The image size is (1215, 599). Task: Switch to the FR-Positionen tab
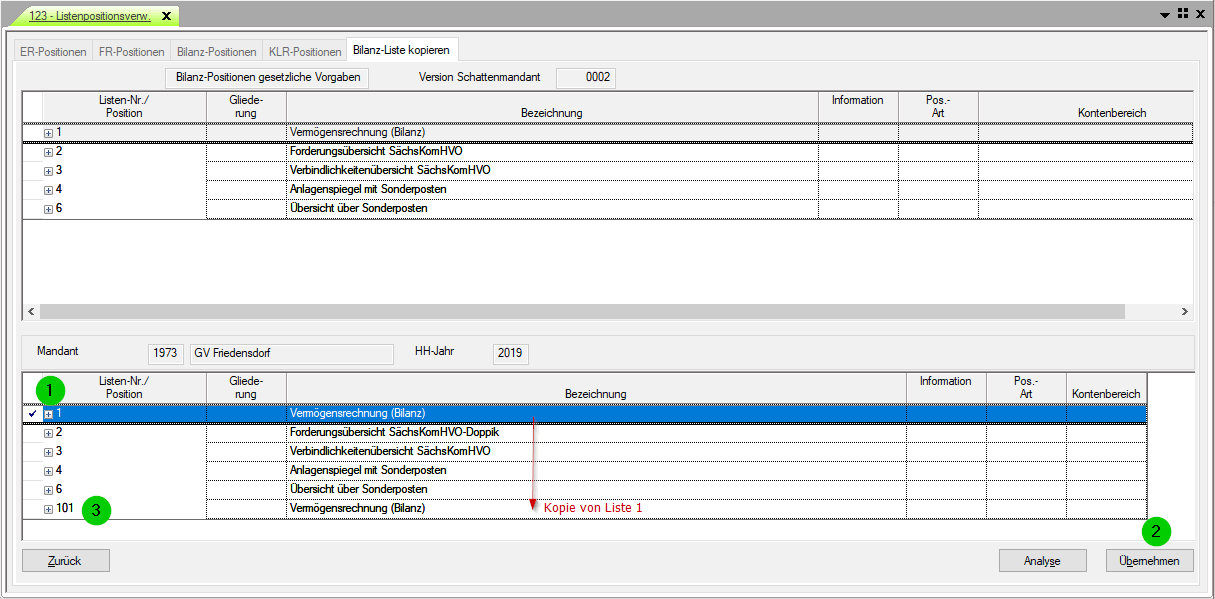coord(132,52)
